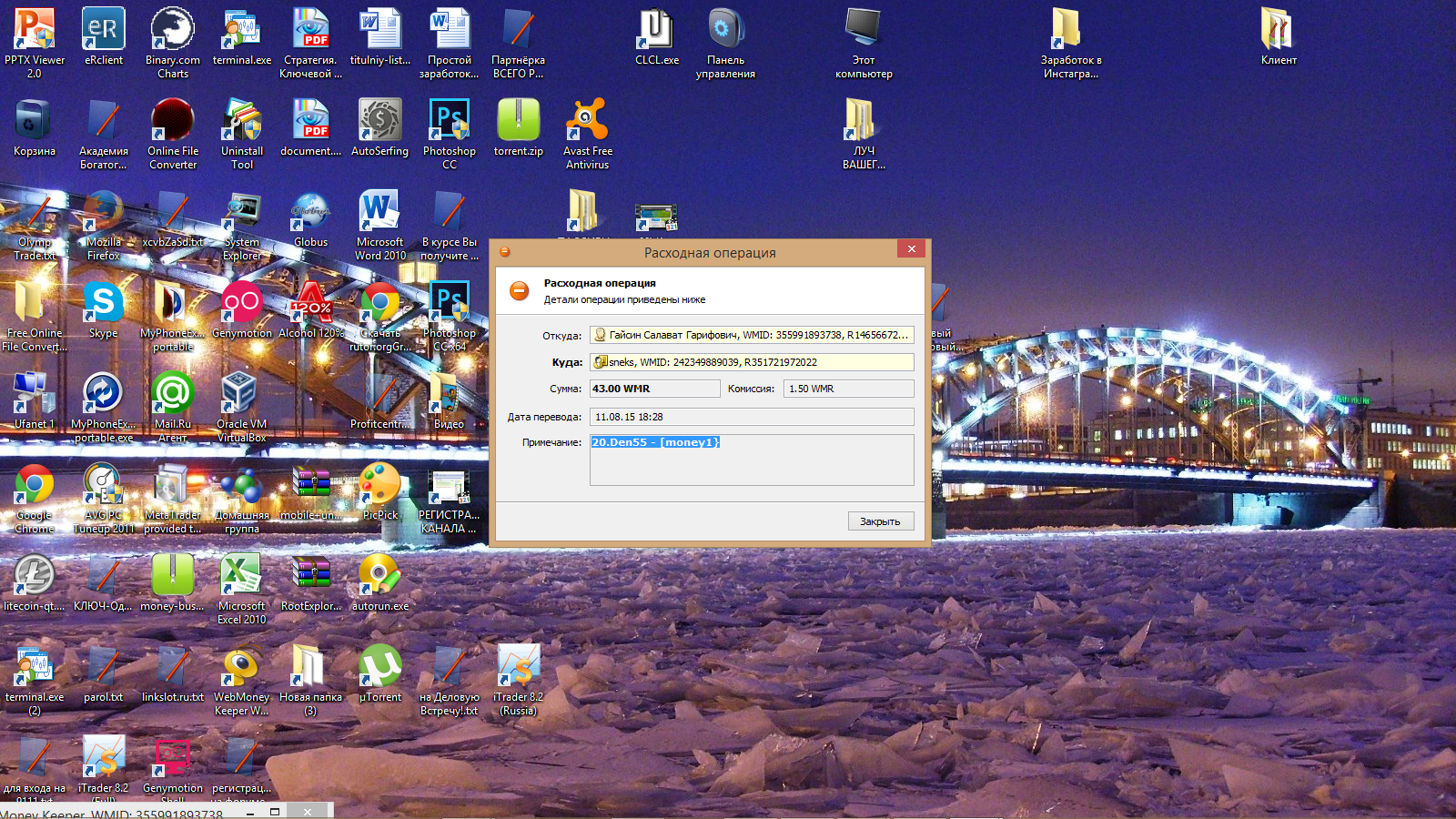This screenshot has height=819, width=1456.
Task: Open the WebMoney Keeper shortcut
Action: [x=242, y=679]
